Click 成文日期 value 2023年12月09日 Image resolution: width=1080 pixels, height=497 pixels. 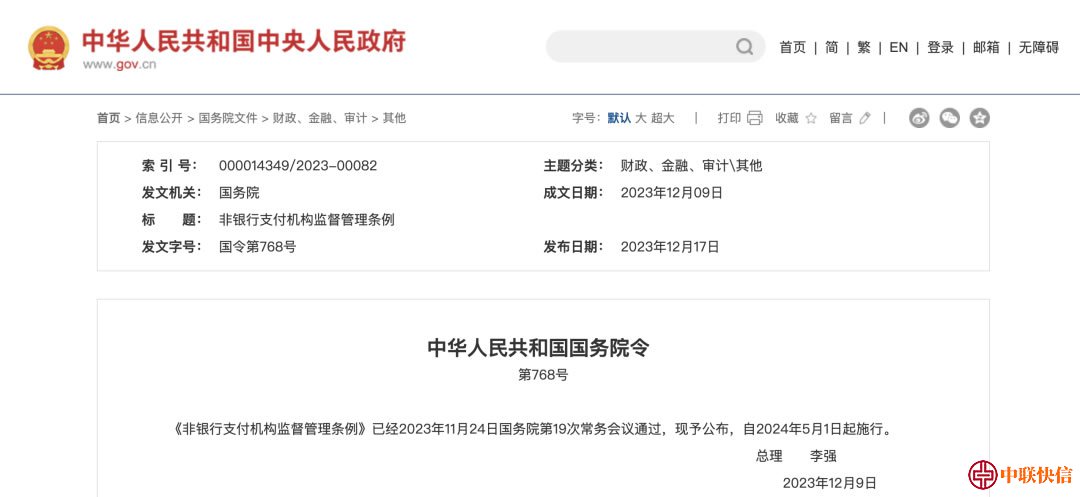[672, 193]
